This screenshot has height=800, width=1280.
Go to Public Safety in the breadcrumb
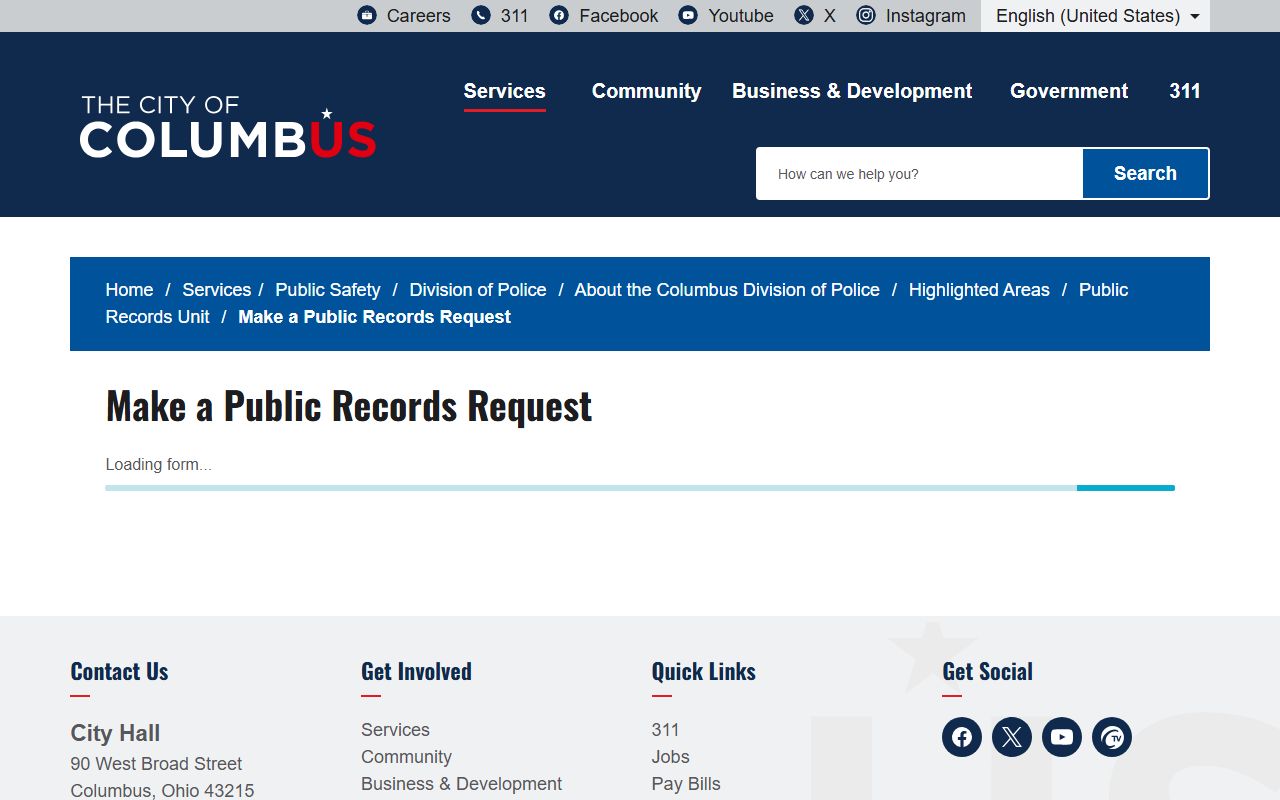tap(328, 290)
